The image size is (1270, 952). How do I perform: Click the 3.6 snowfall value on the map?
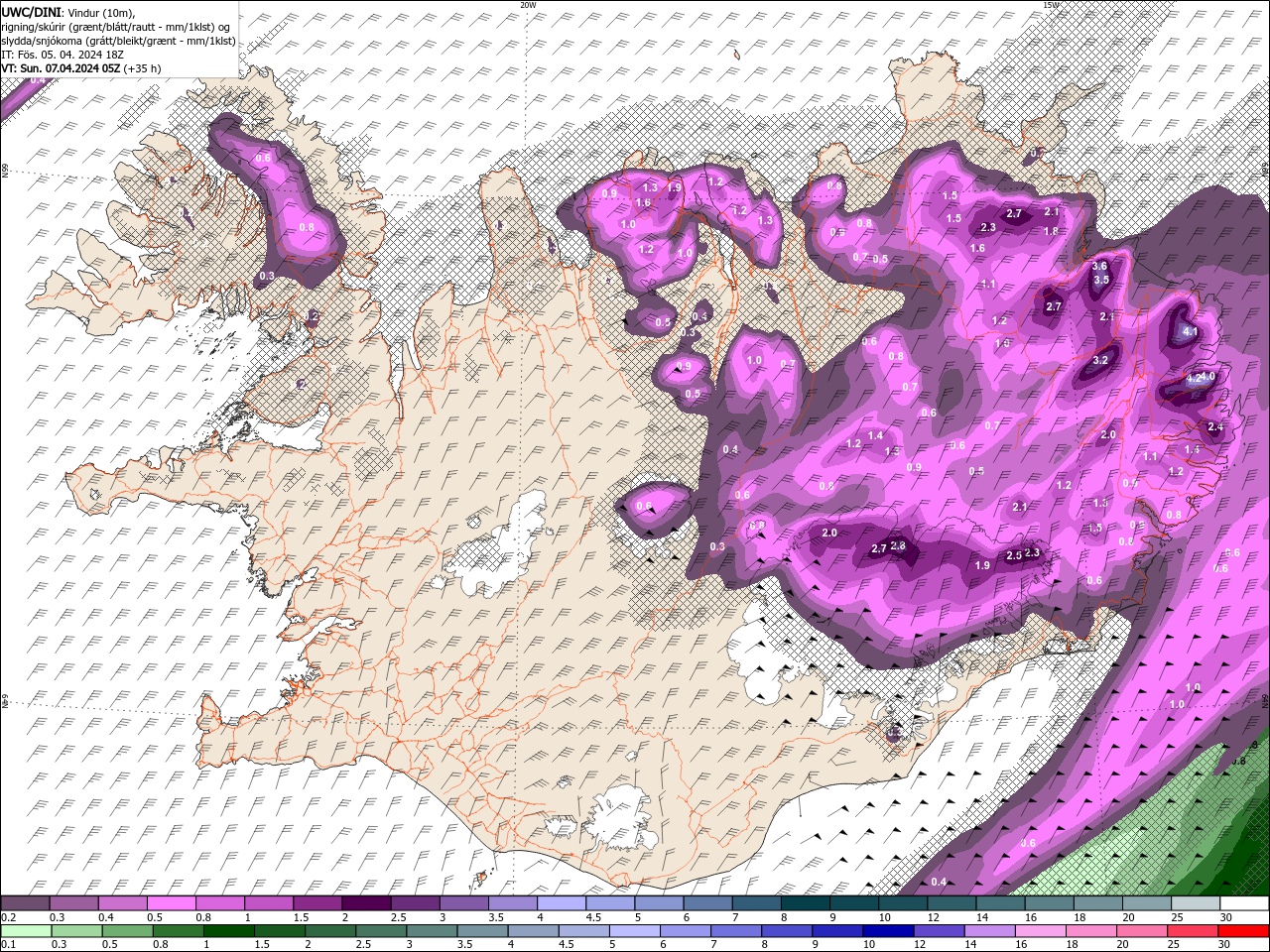coord(1099,267)
